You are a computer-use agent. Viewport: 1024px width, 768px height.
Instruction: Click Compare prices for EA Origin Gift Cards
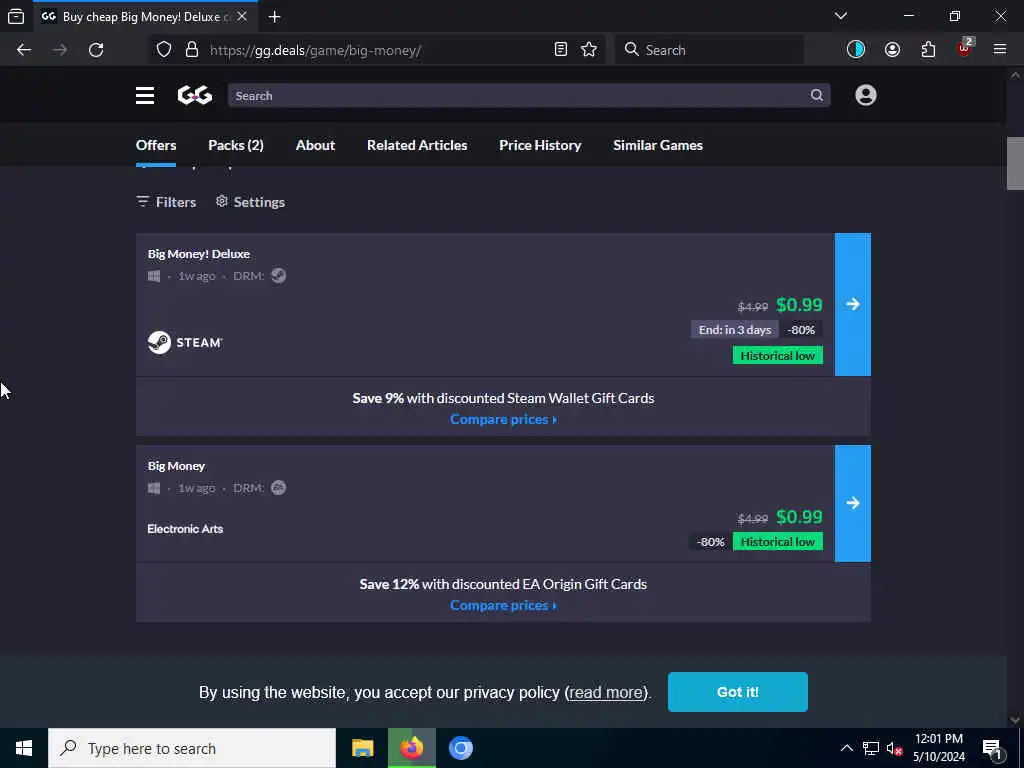pos(504,605)
